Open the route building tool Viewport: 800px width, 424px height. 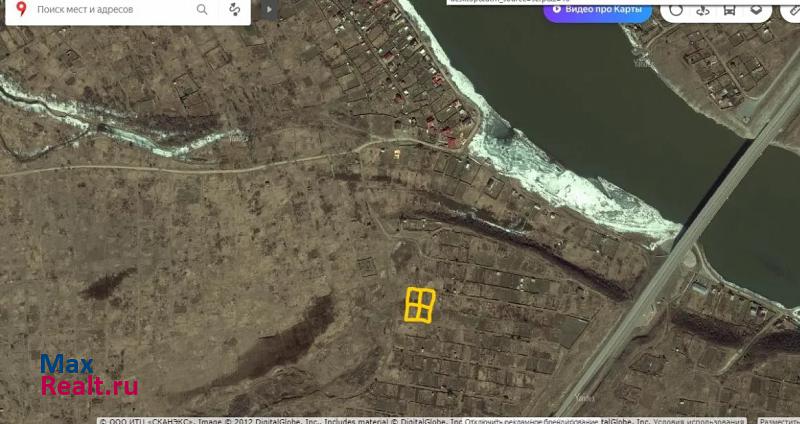coord(234,10)
